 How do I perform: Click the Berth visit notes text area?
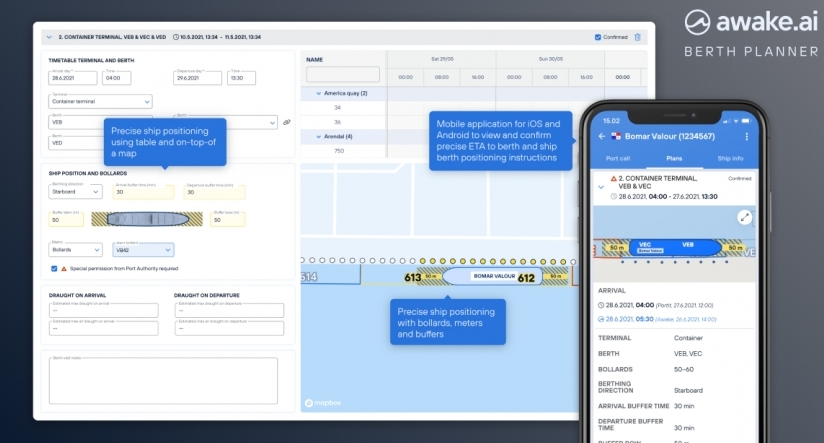163,380
